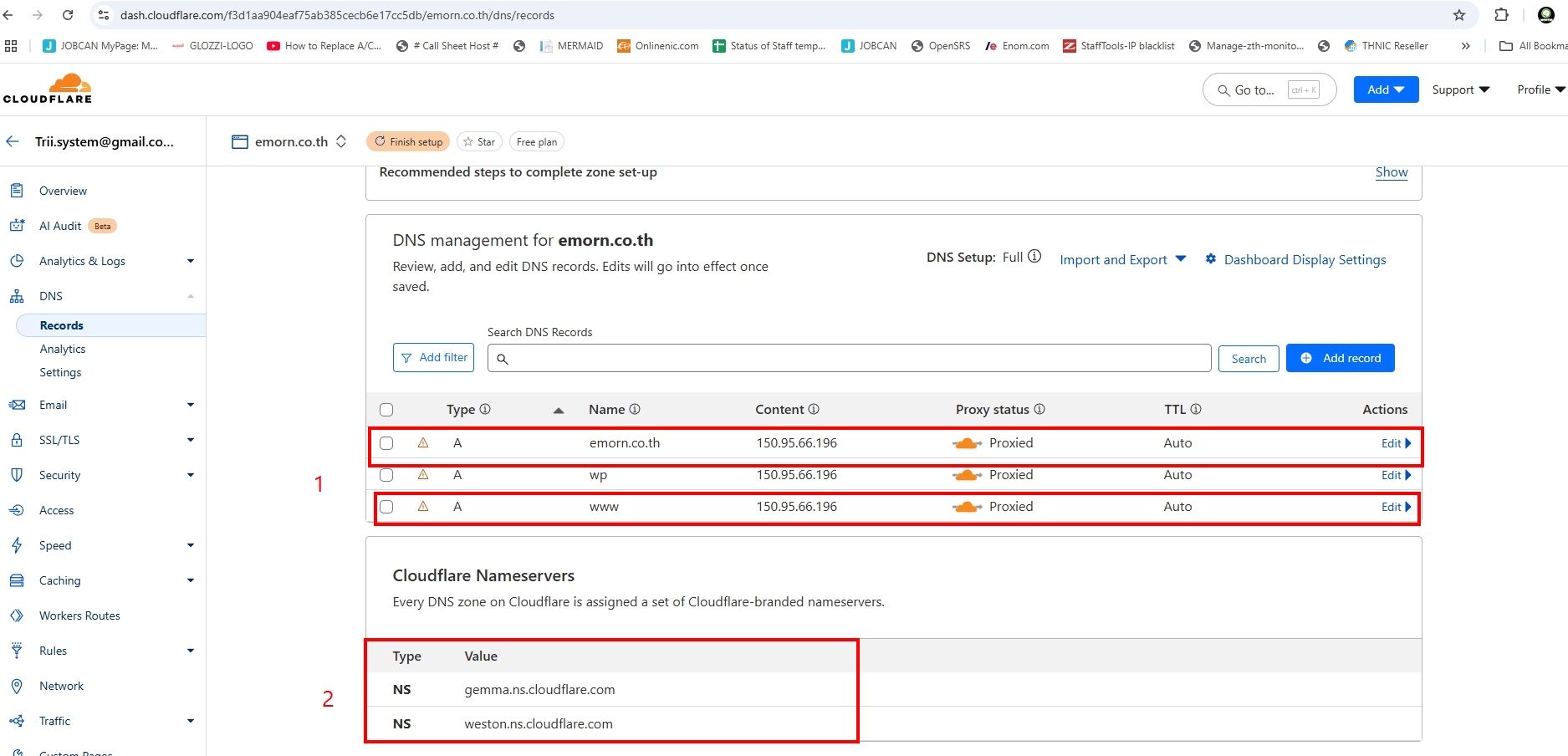The width and height of the screenshot is (1568, 756).
Task: Edit the emorn.co.th A record
Action: coord(1396,443)
